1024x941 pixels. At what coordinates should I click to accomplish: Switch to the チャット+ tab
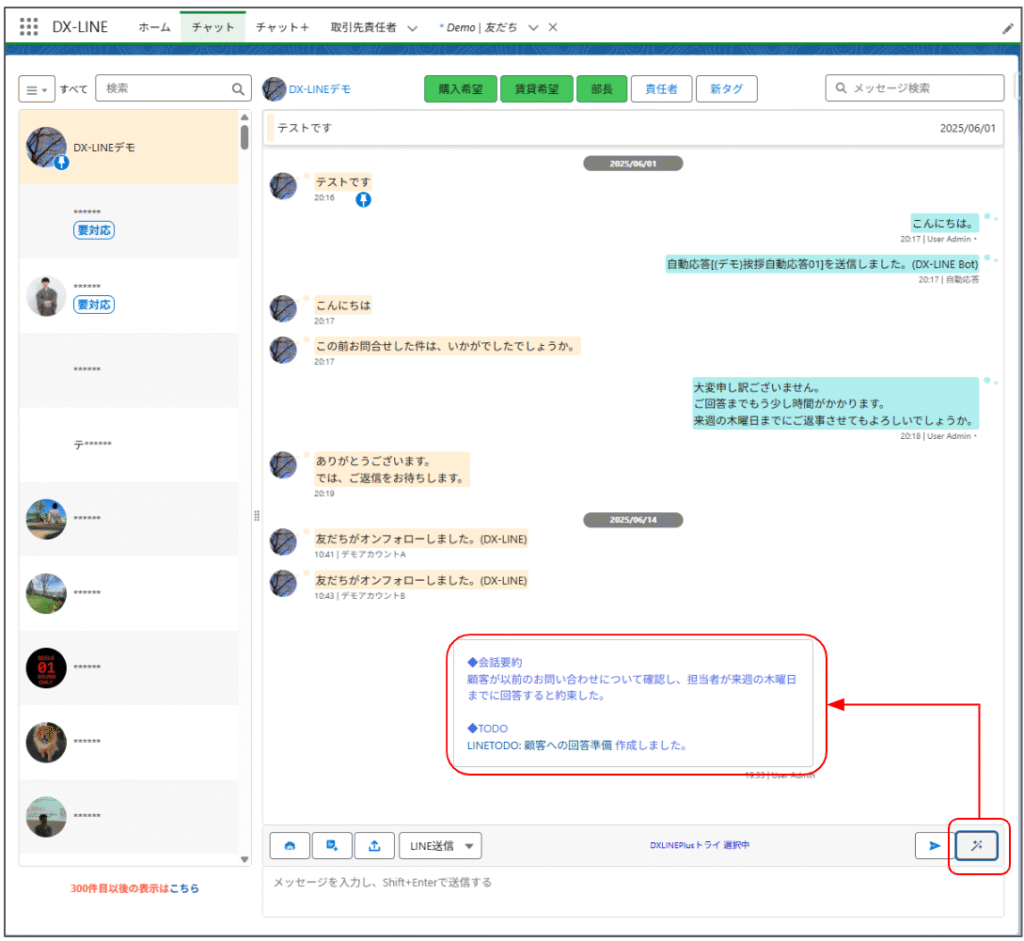point(282,28)
